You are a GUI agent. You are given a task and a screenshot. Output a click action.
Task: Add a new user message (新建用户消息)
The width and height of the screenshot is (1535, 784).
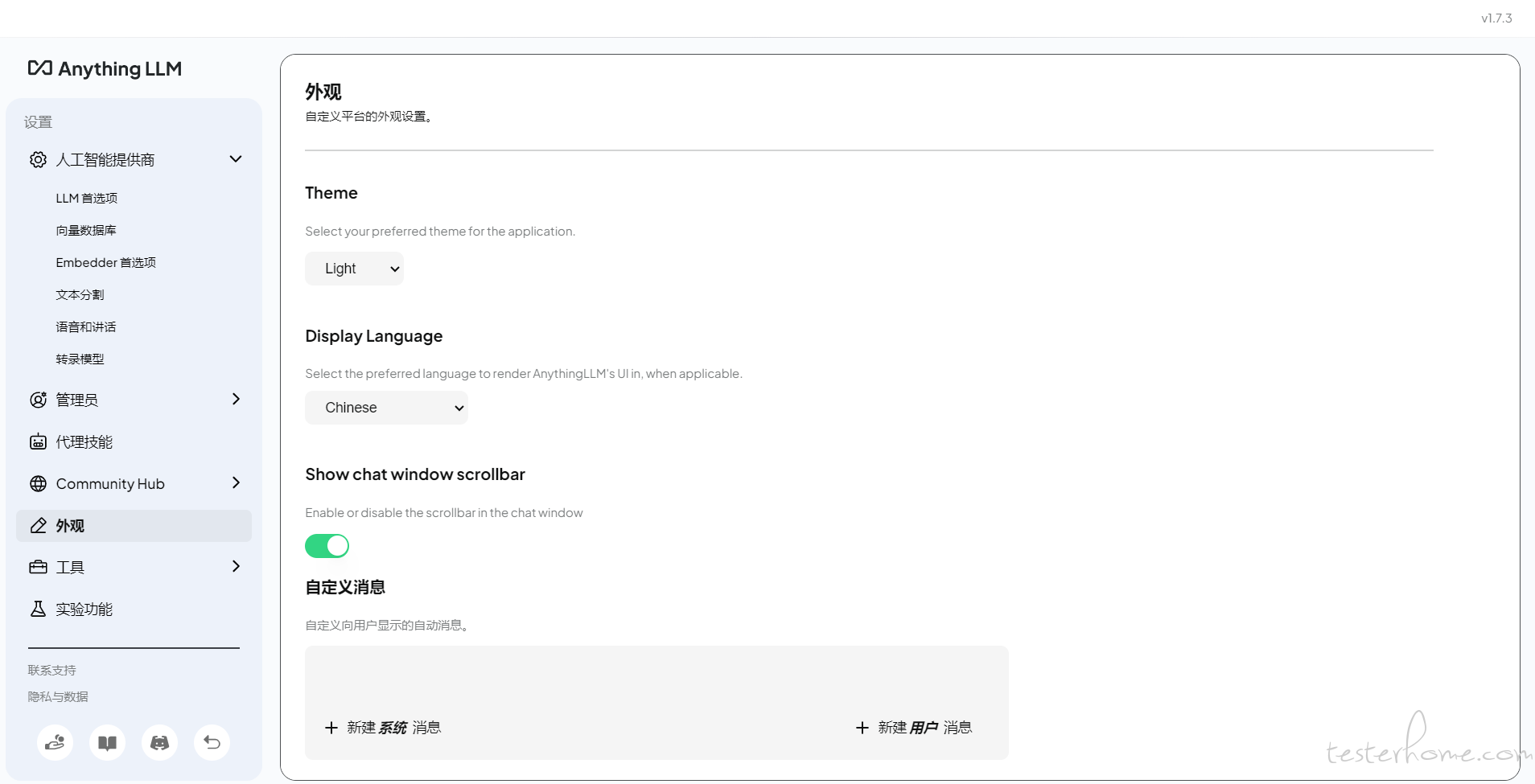click(x=914, y=728)
